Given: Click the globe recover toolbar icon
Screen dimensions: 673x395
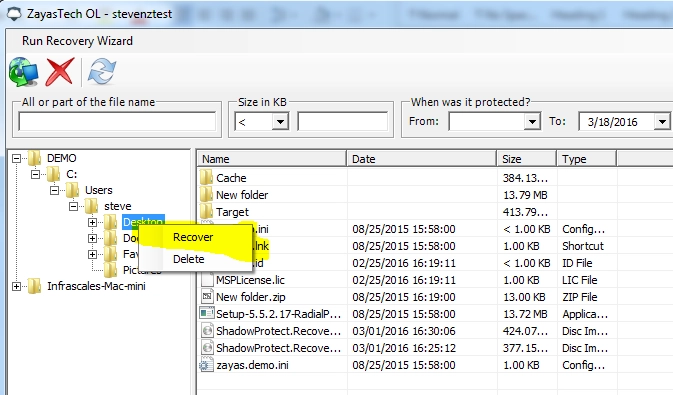Looking at the screenshot, I should click(x=23, y=72).
